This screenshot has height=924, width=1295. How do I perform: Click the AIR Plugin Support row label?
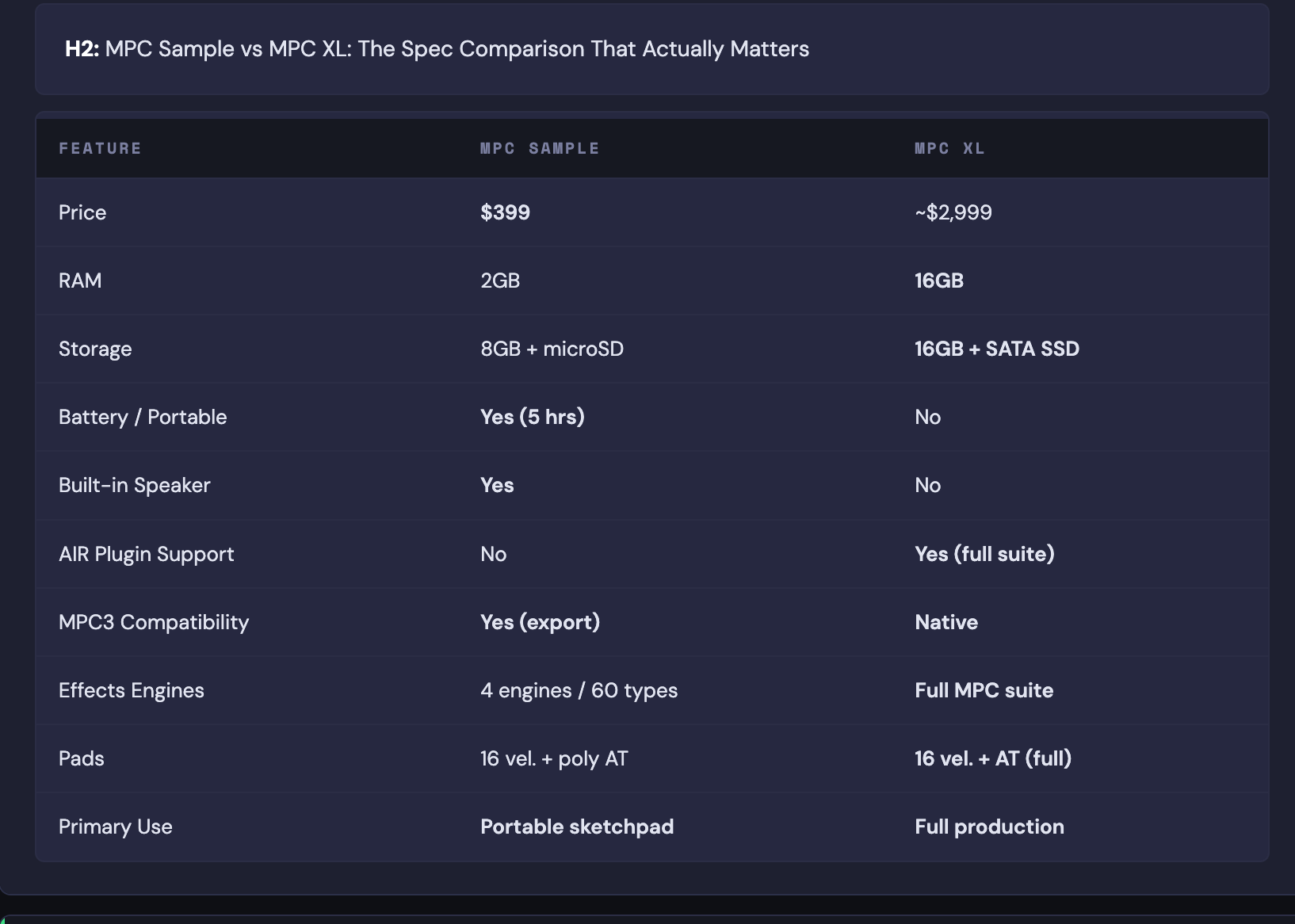point(146,554)
